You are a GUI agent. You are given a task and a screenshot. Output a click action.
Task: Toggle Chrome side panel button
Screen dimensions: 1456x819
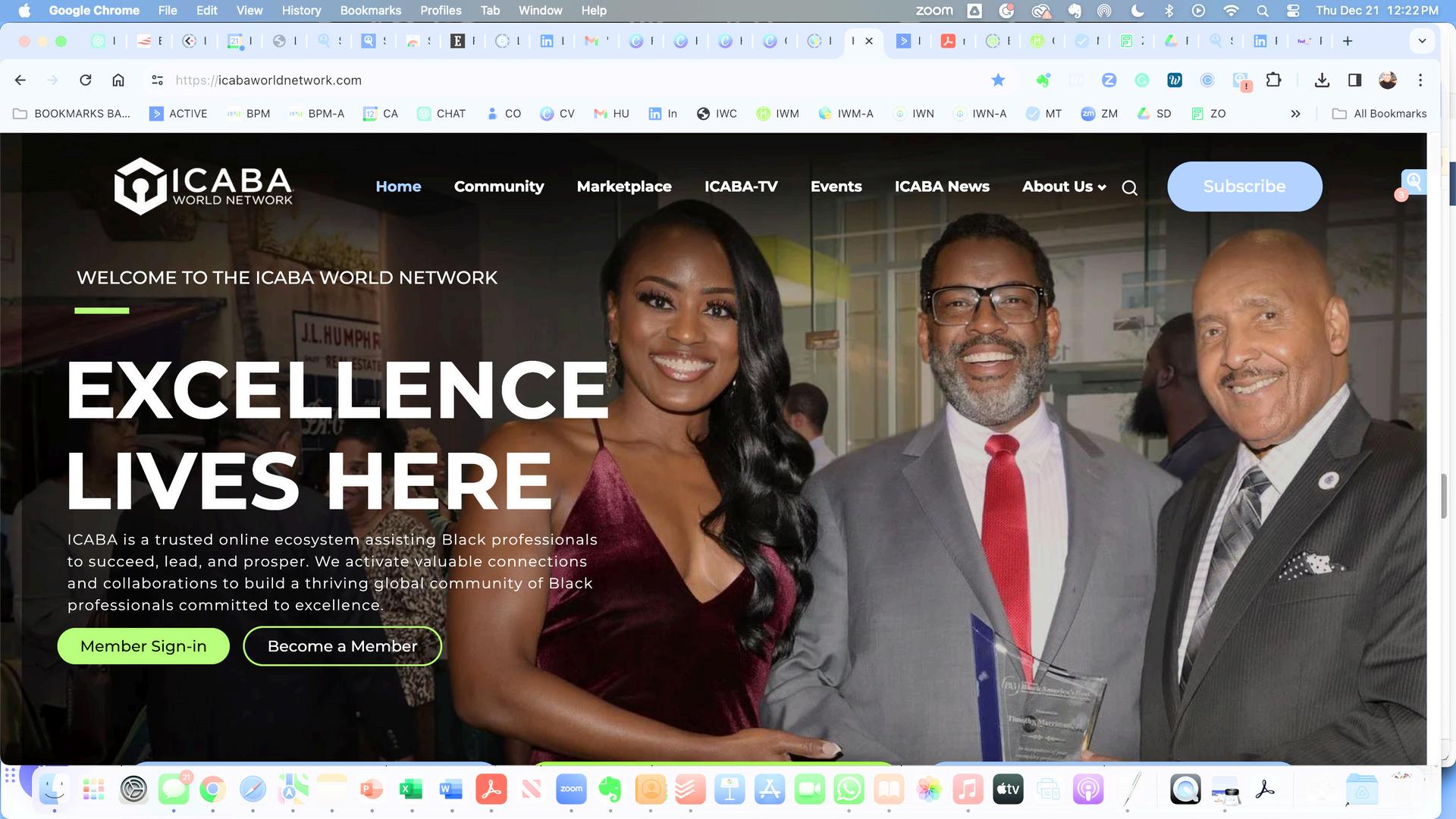[x=1354, y=80]
